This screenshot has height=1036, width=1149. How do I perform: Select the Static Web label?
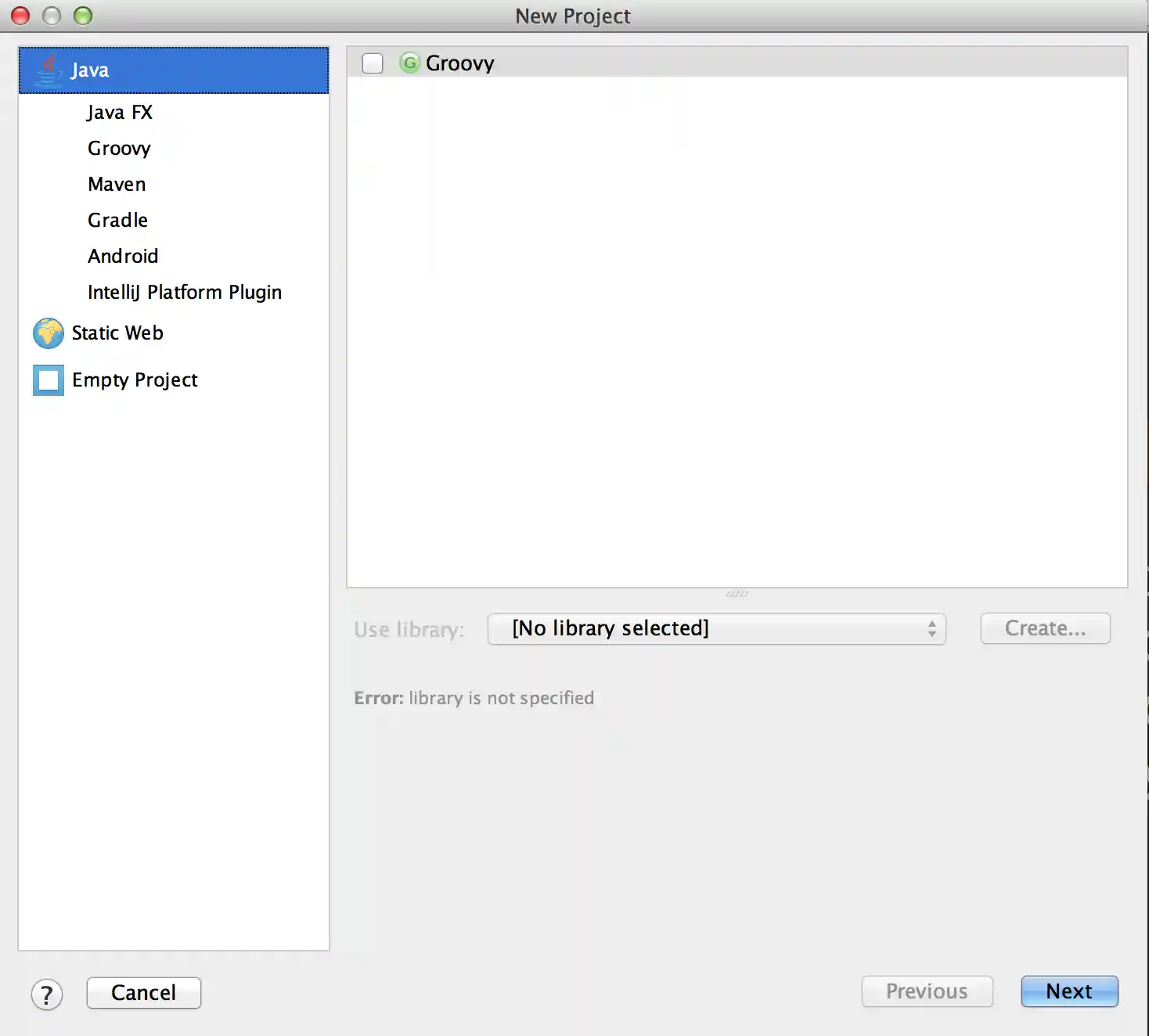click(x=117, y=333)
